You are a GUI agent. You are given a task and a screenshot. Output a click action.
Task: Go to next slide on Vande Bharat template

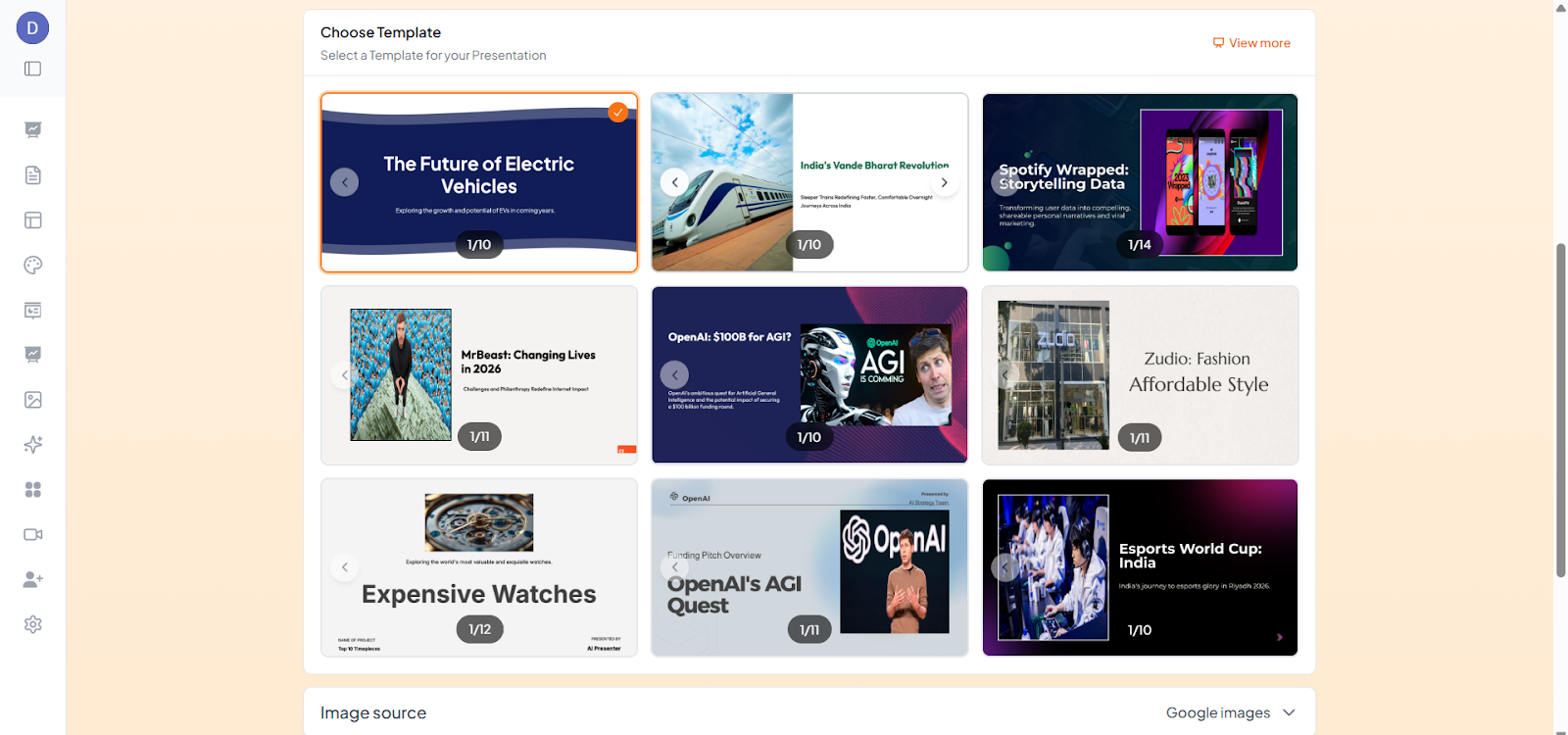coord(944,182)
